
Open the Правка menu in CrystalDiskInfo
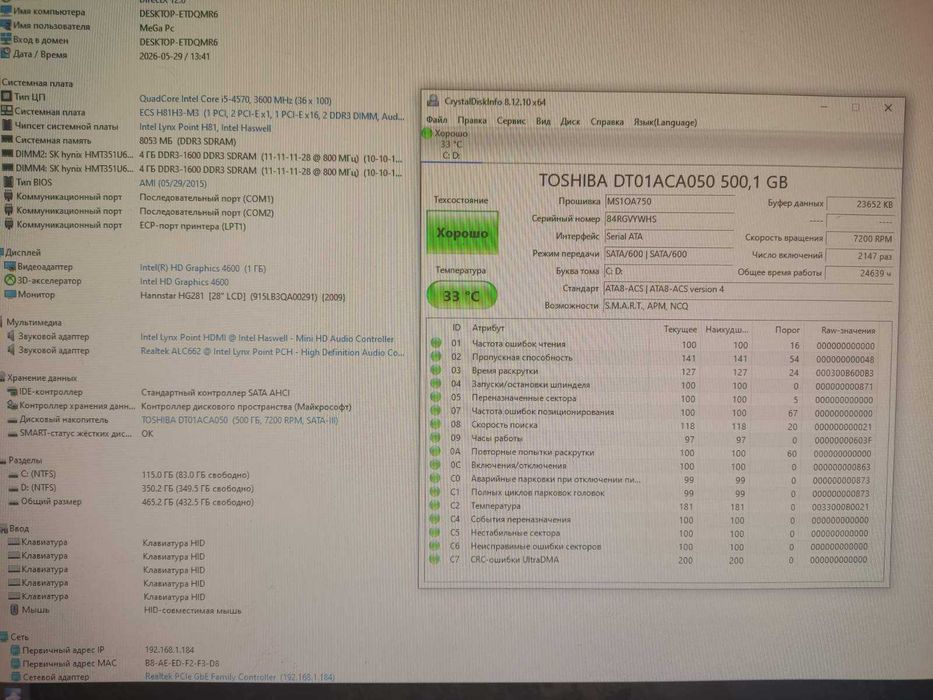[x=472, y=121]
